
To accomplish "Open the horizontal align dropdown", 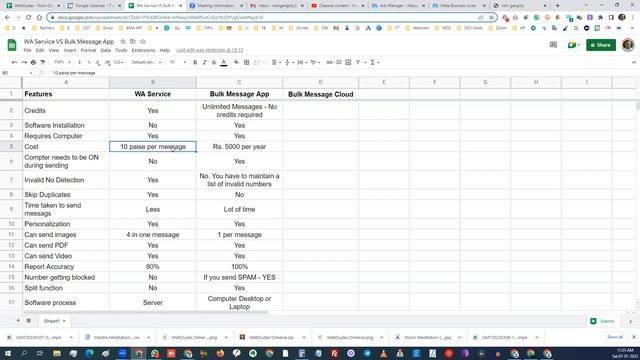I will pyautogui.click(x=276, y=62).
